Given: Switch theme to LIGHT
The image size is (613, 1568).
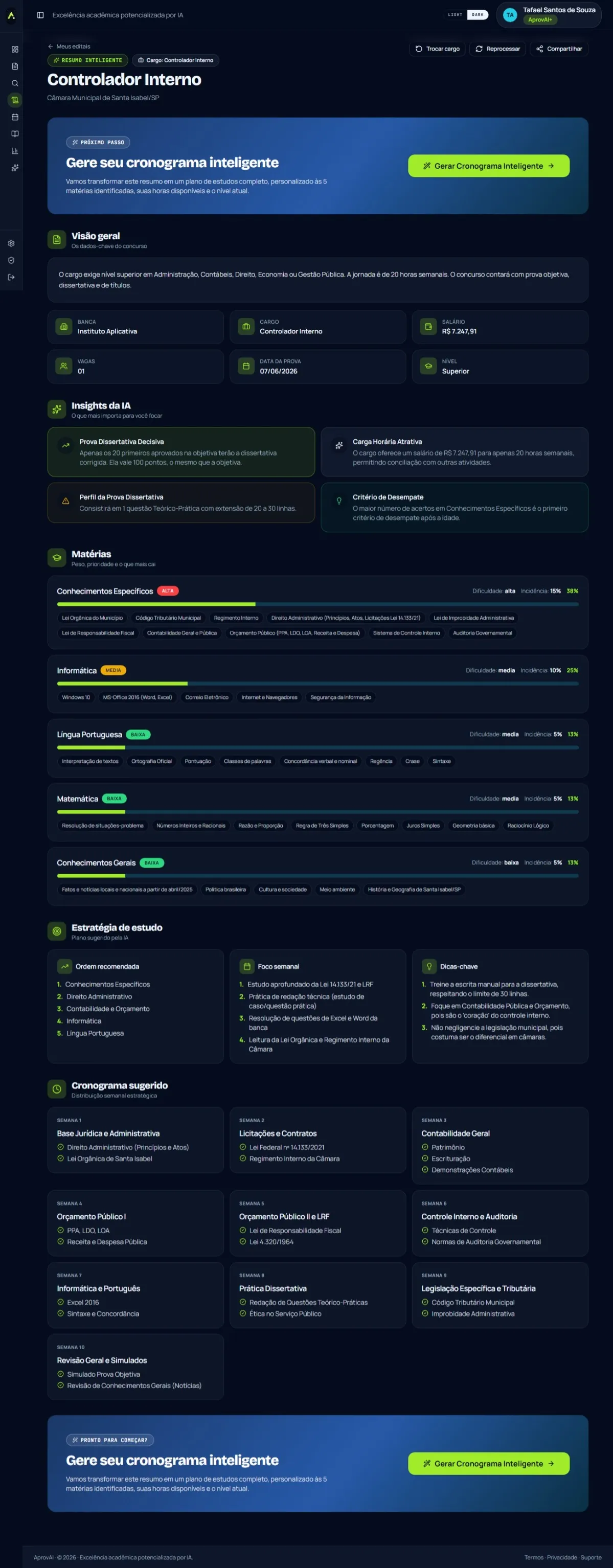Looking at the screenshot, I should click(x=456, y=15).
